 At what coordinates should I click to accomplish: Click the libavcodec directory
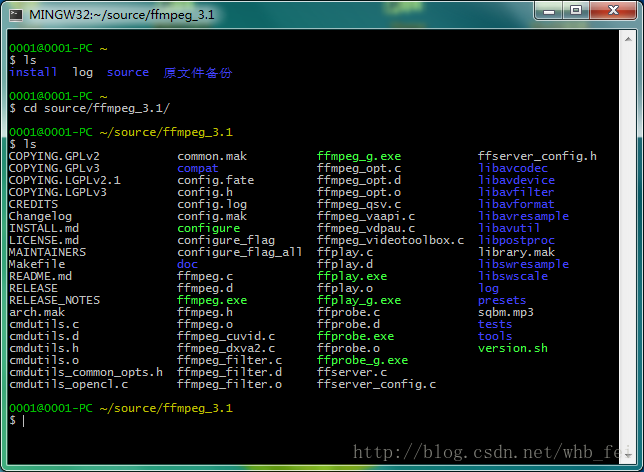point(513,168)
